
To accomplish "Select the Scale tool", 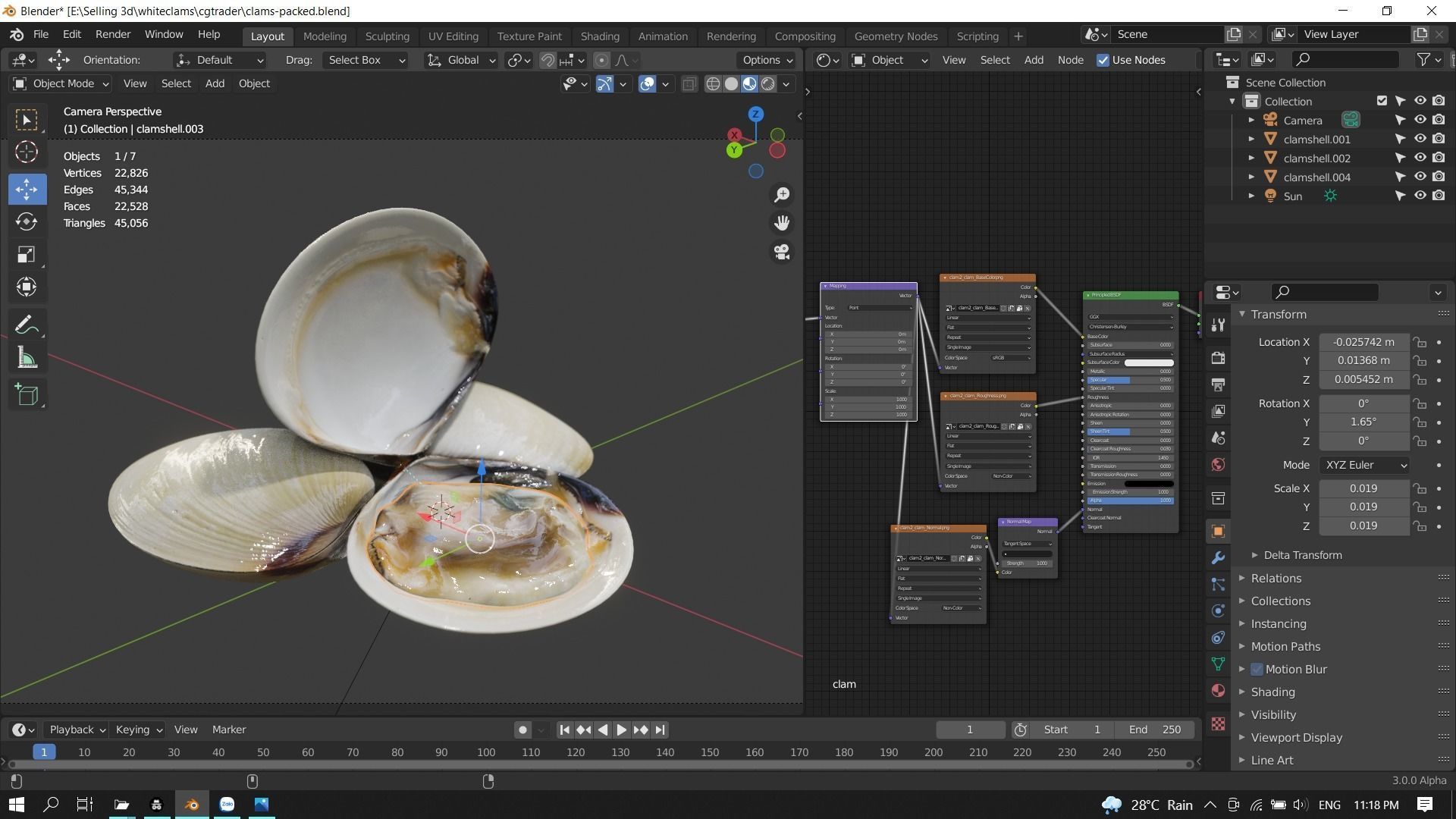I will coord(27,254).
